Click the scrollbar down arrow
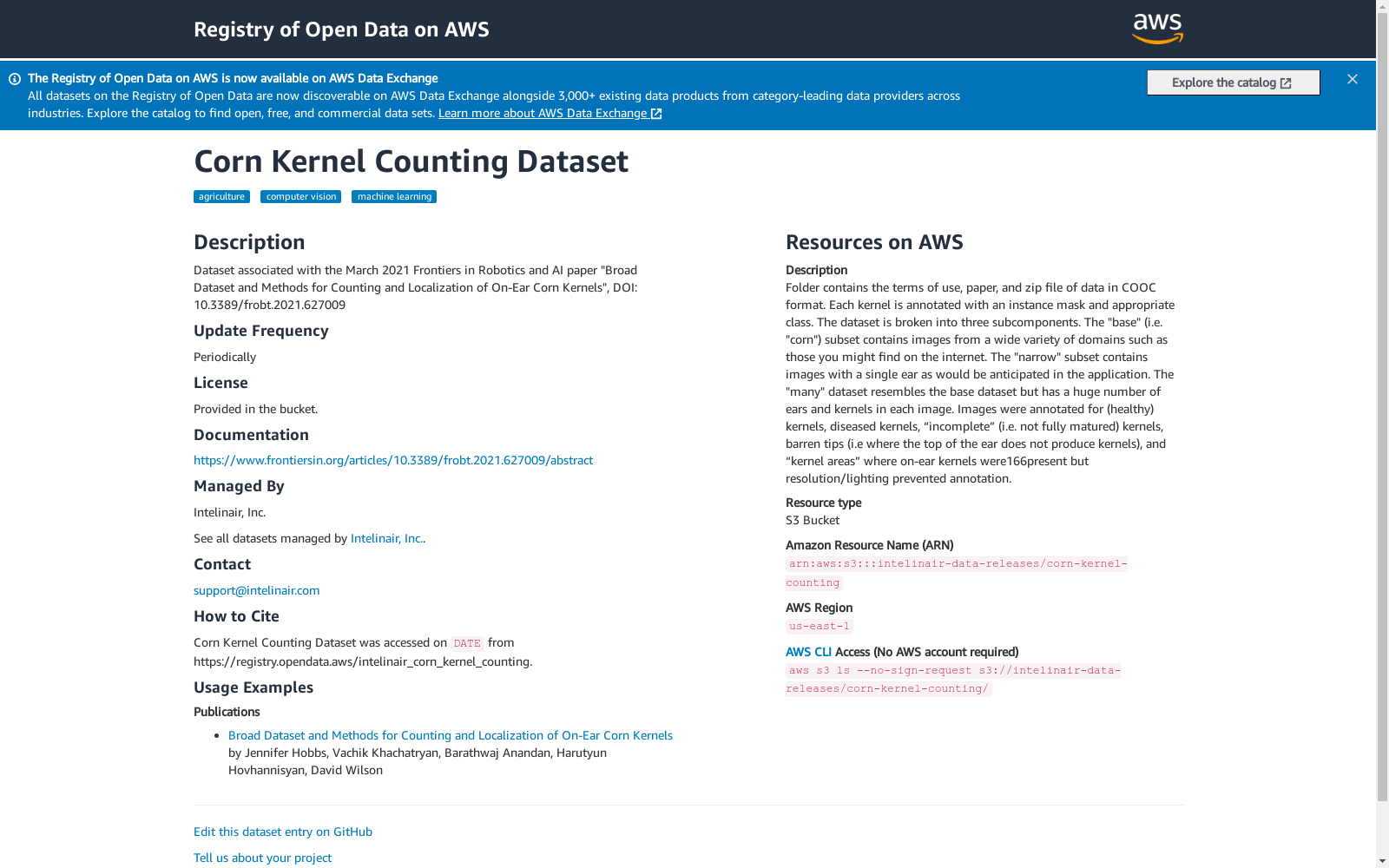The width and height of the screenshot is (1389, 868). [x=1382, y=861]
